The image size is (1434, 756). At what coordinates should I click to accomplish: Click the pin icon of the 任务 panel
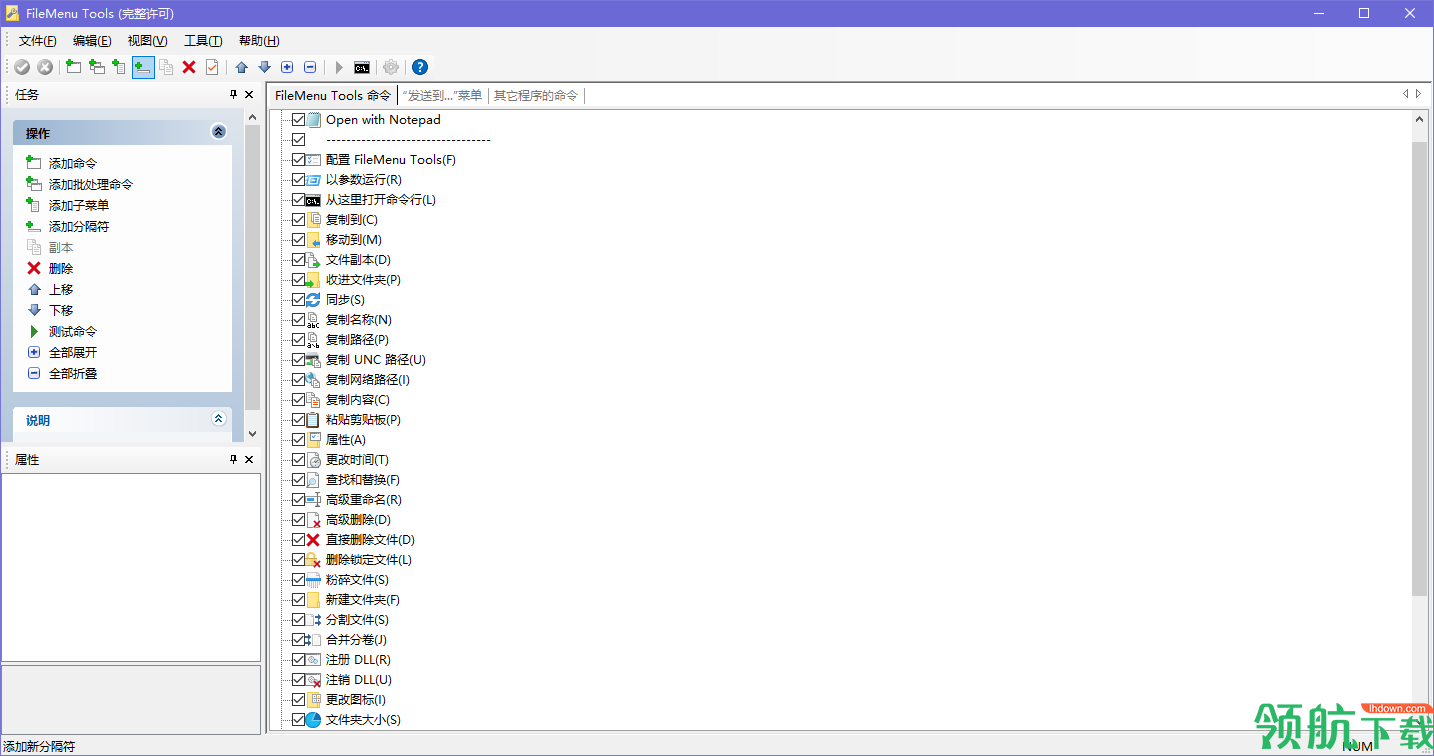click(234, 95)
